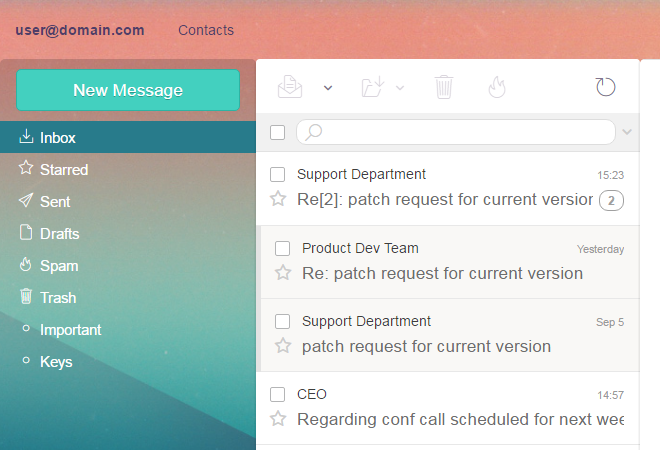The height and width of the screenshot is (450, 660).
Task: Click the New Message button
Action: (x=128, y=90)
